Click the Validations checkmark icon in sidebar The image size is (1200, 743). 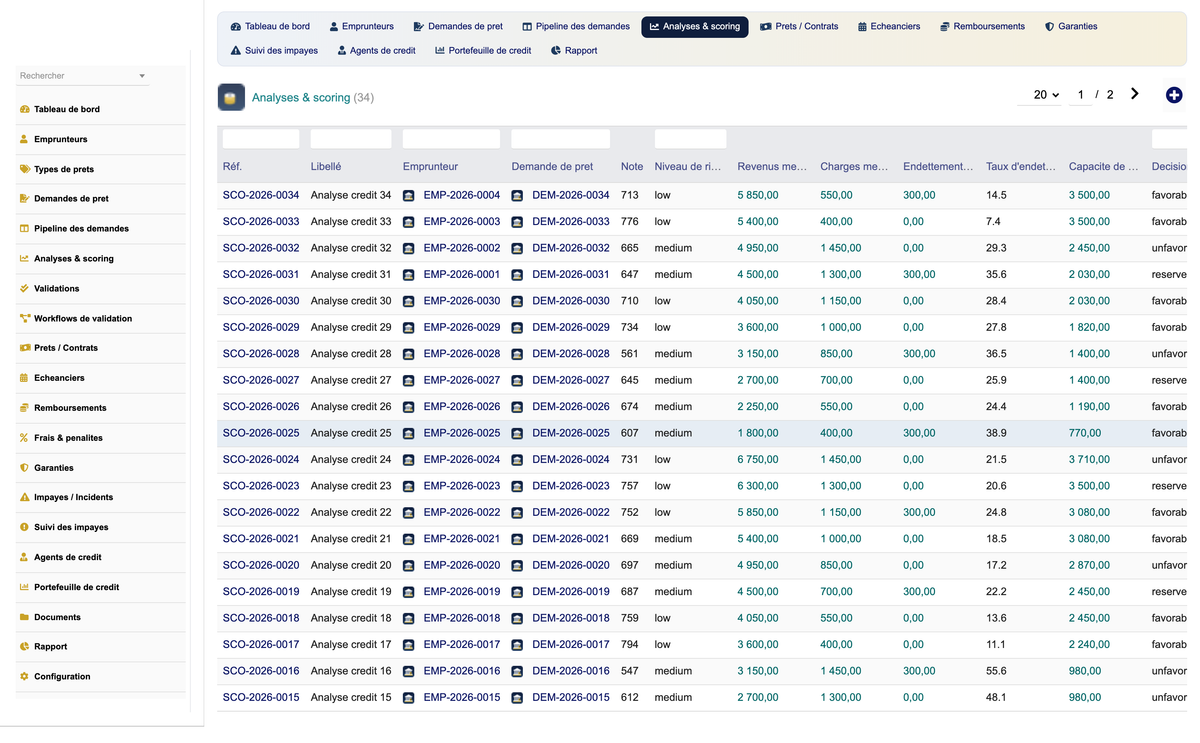click(24, 288)
